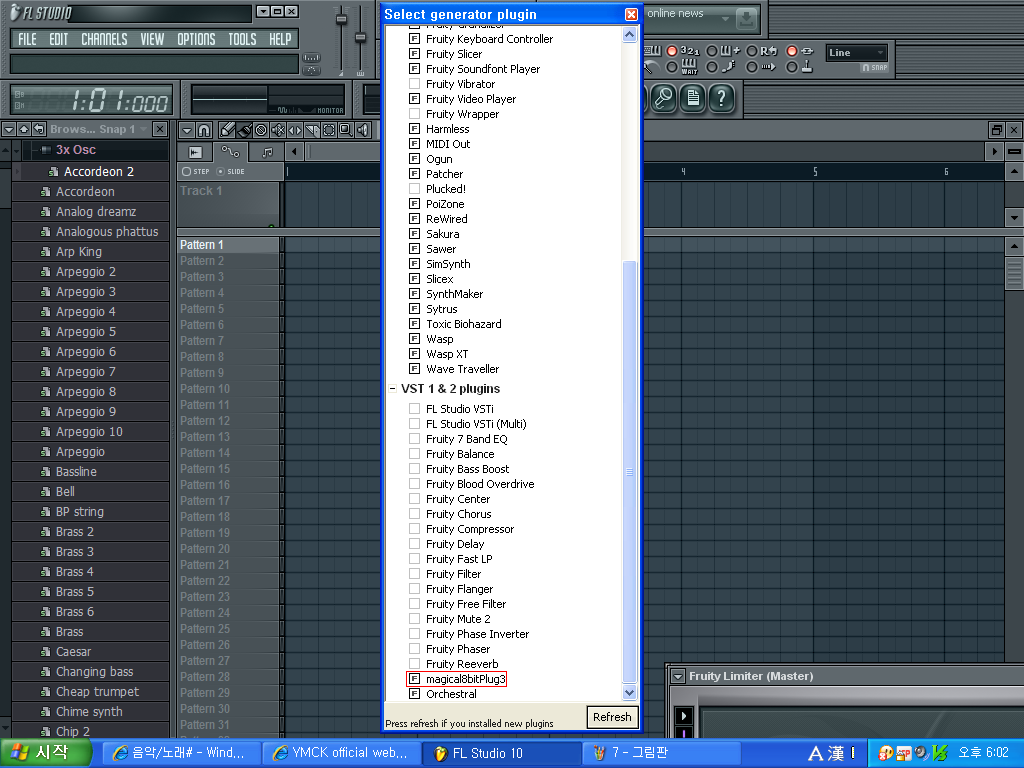Open the playlist menu dropdown arrow

(x=187, y=130)
